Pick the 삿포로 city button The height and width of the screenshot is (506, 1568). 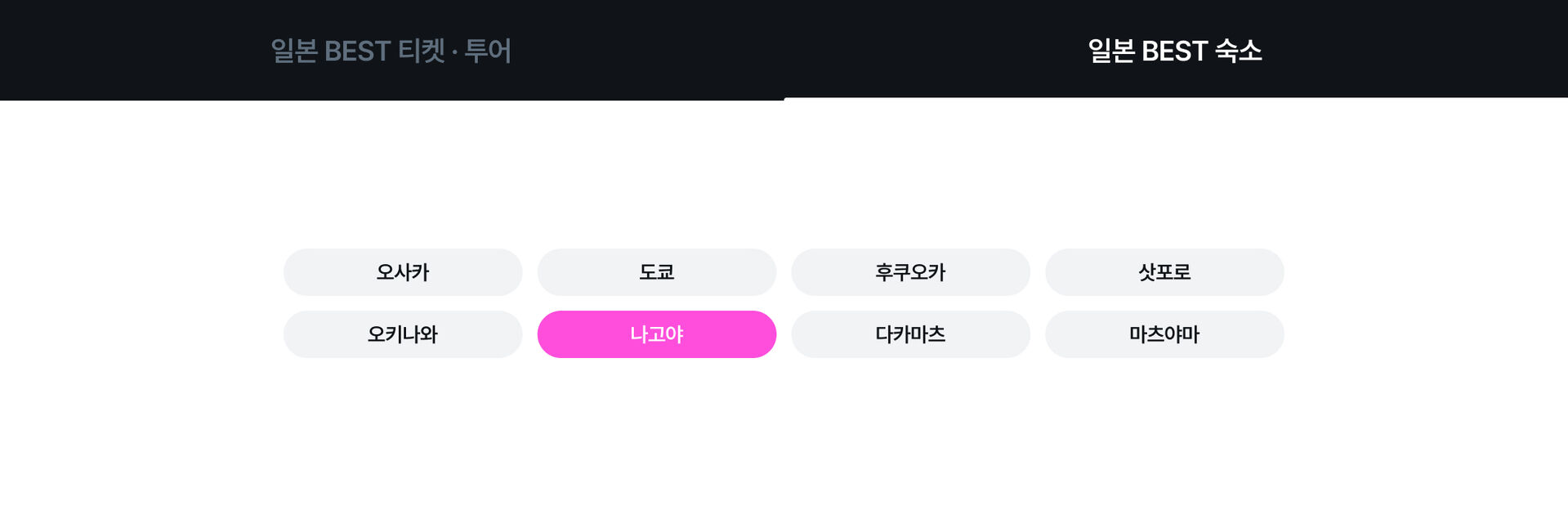[1164, 272]
